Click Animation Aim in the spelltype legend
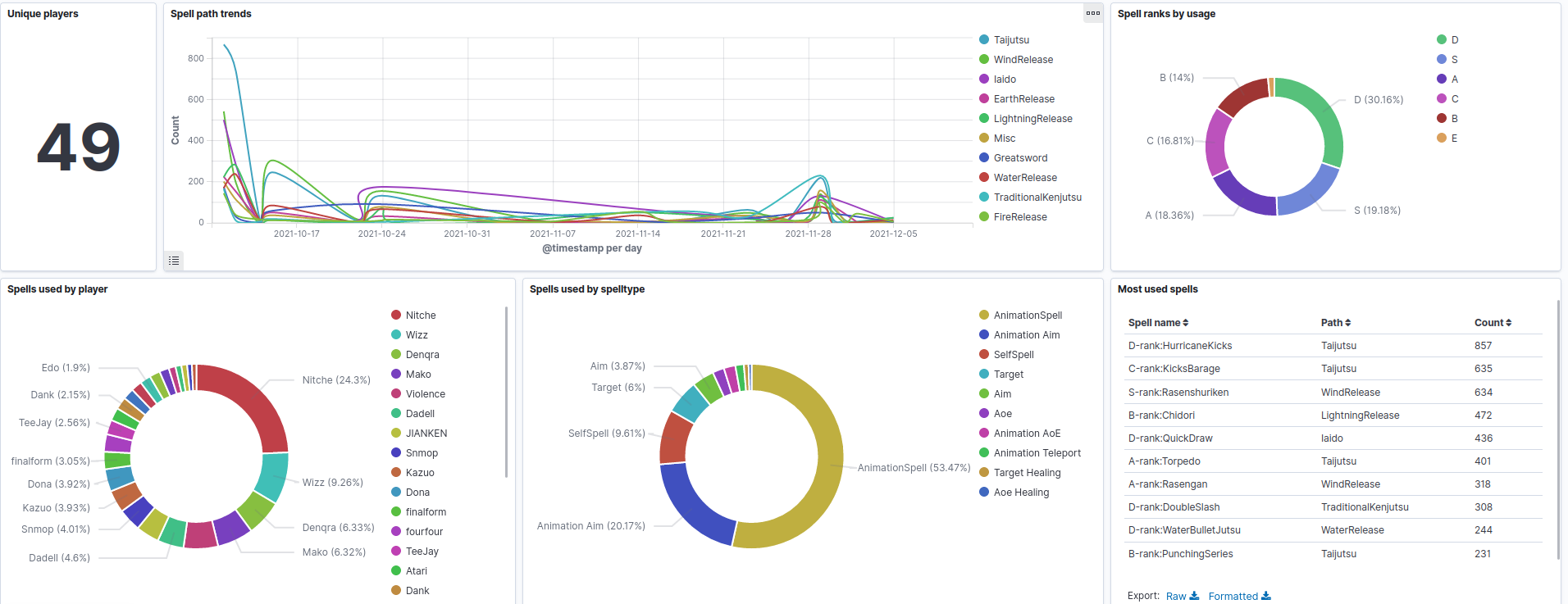Screen dimensions: 1568x604 [x=1027, y=335]
